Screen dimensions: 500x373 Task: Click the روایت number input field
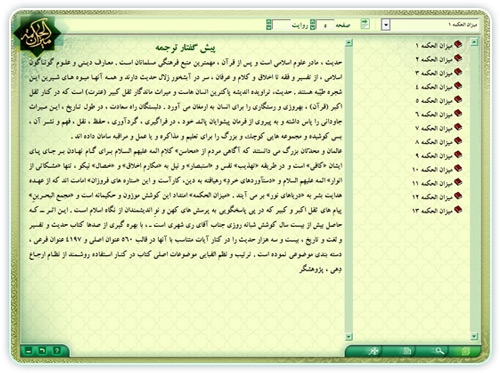[281, 25]
